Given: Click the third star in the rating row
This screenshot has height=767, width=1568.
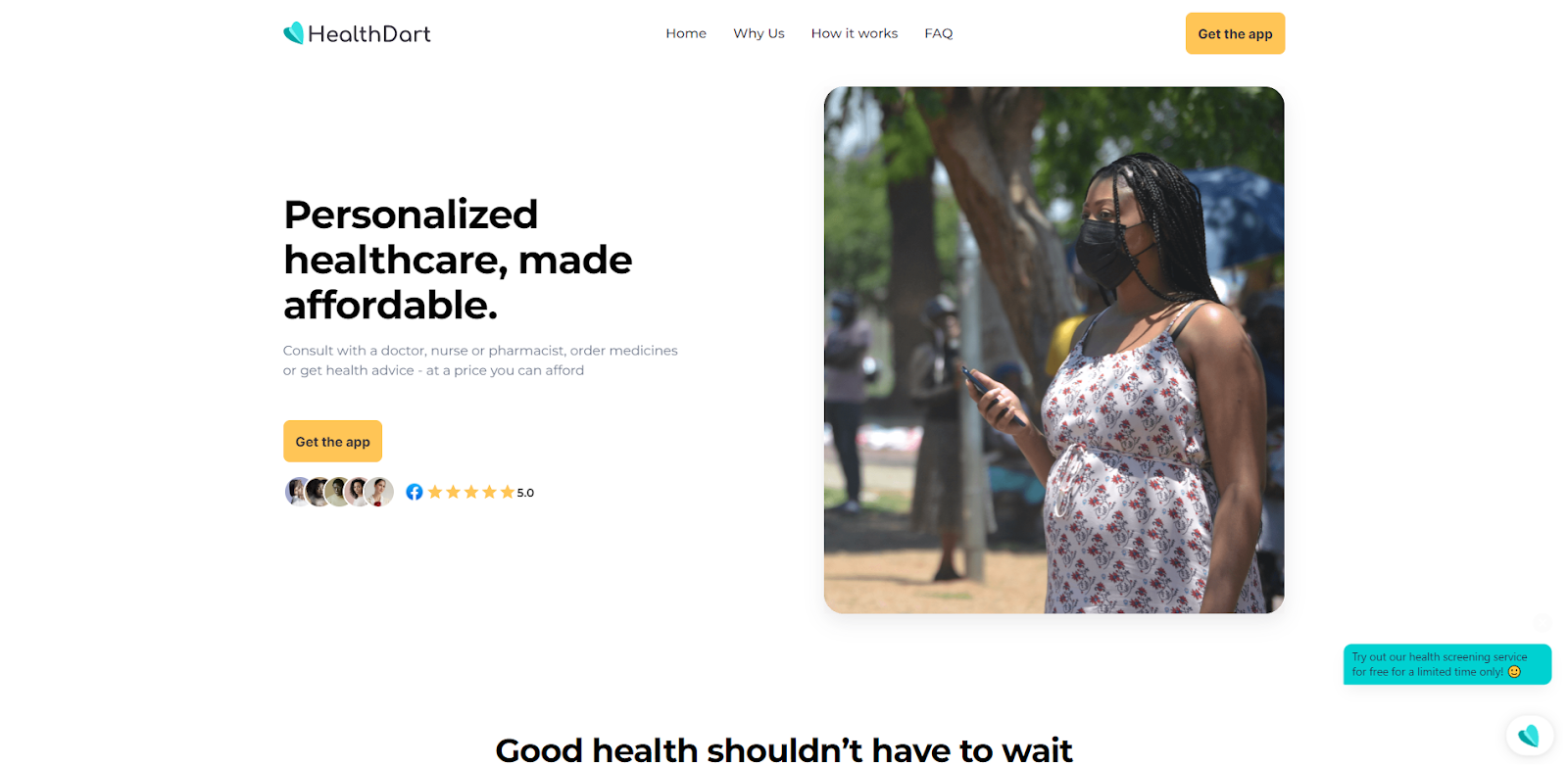Looking at the screenshot, I should 471,492.
